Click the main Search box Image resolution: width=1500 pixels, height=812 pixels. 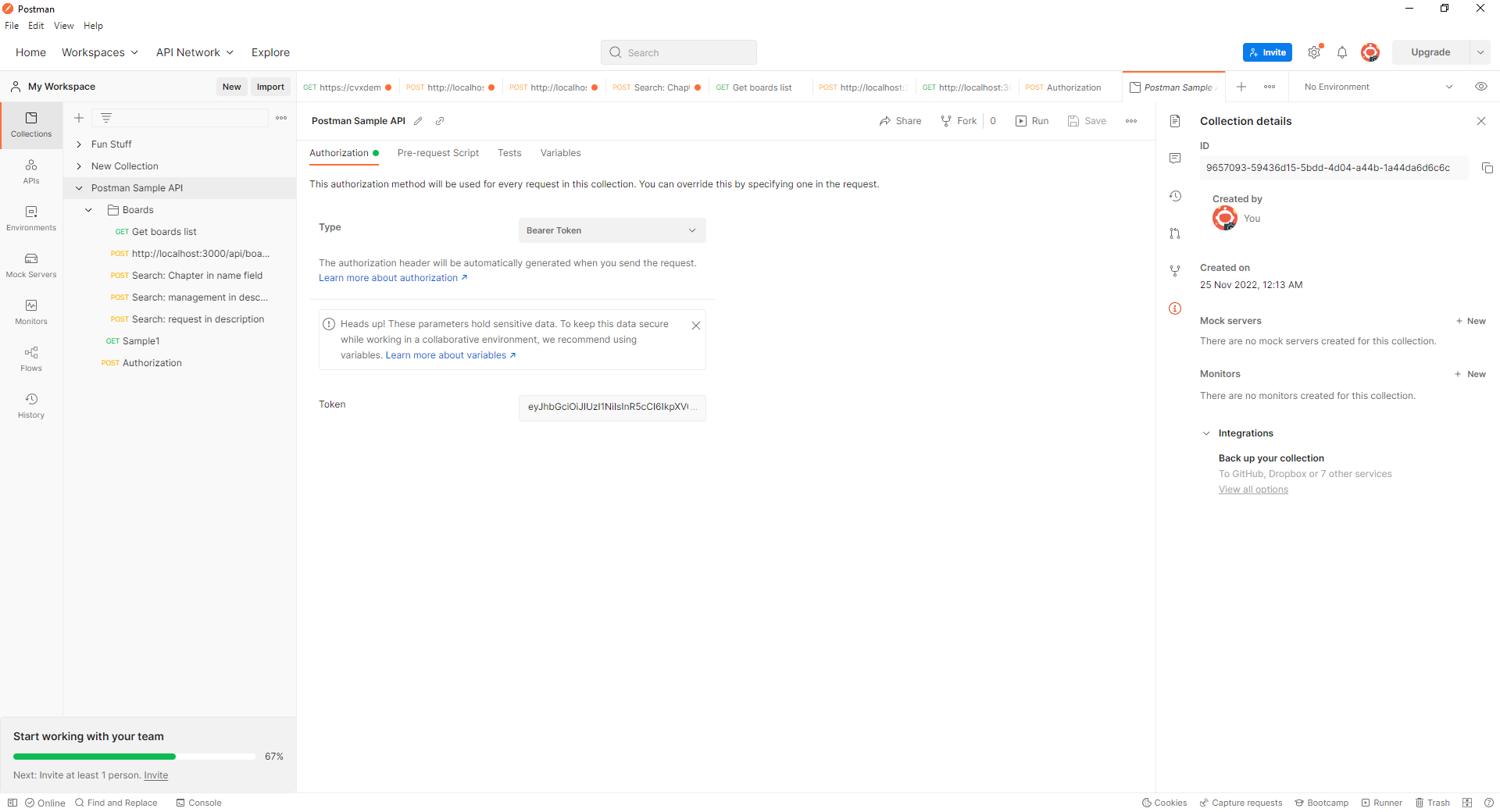[x=678, y=52]
